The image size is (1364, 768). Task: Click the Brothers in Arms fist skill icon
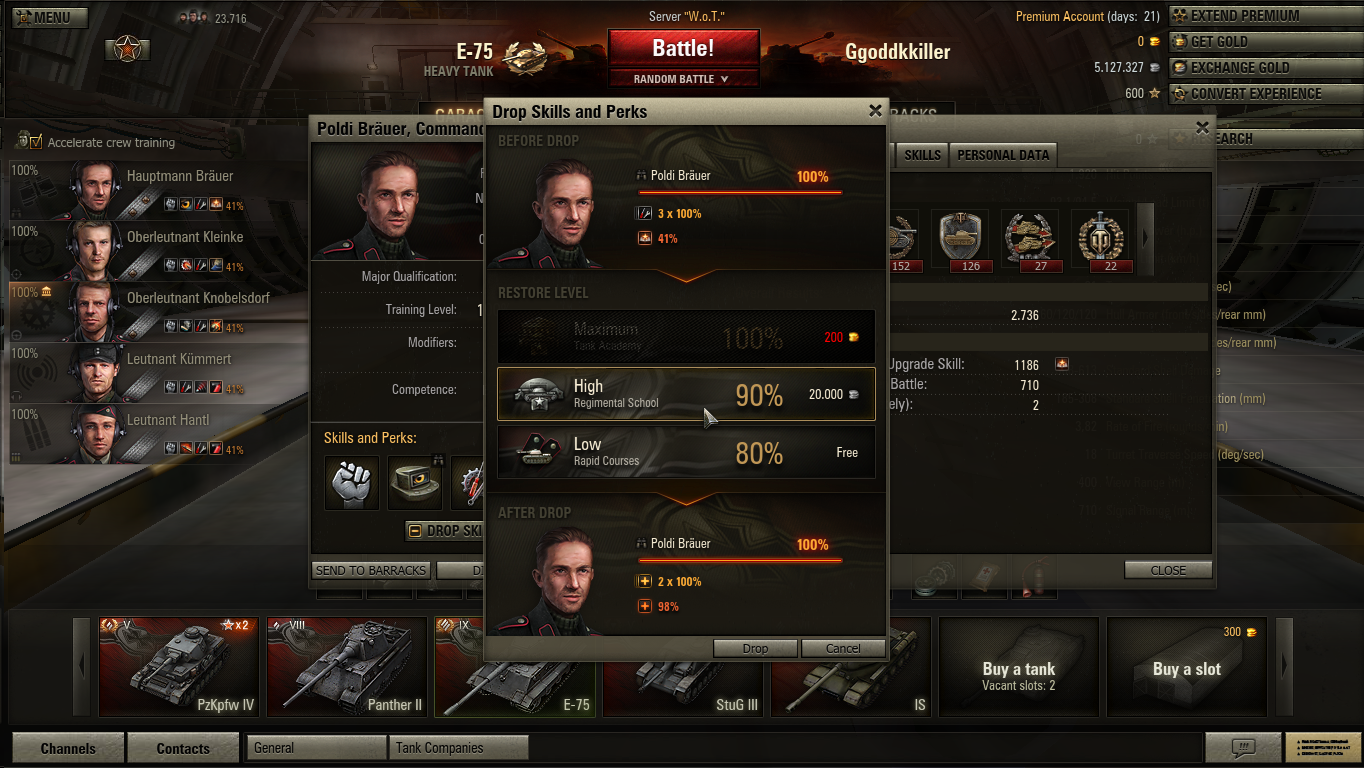coord(352,483)
